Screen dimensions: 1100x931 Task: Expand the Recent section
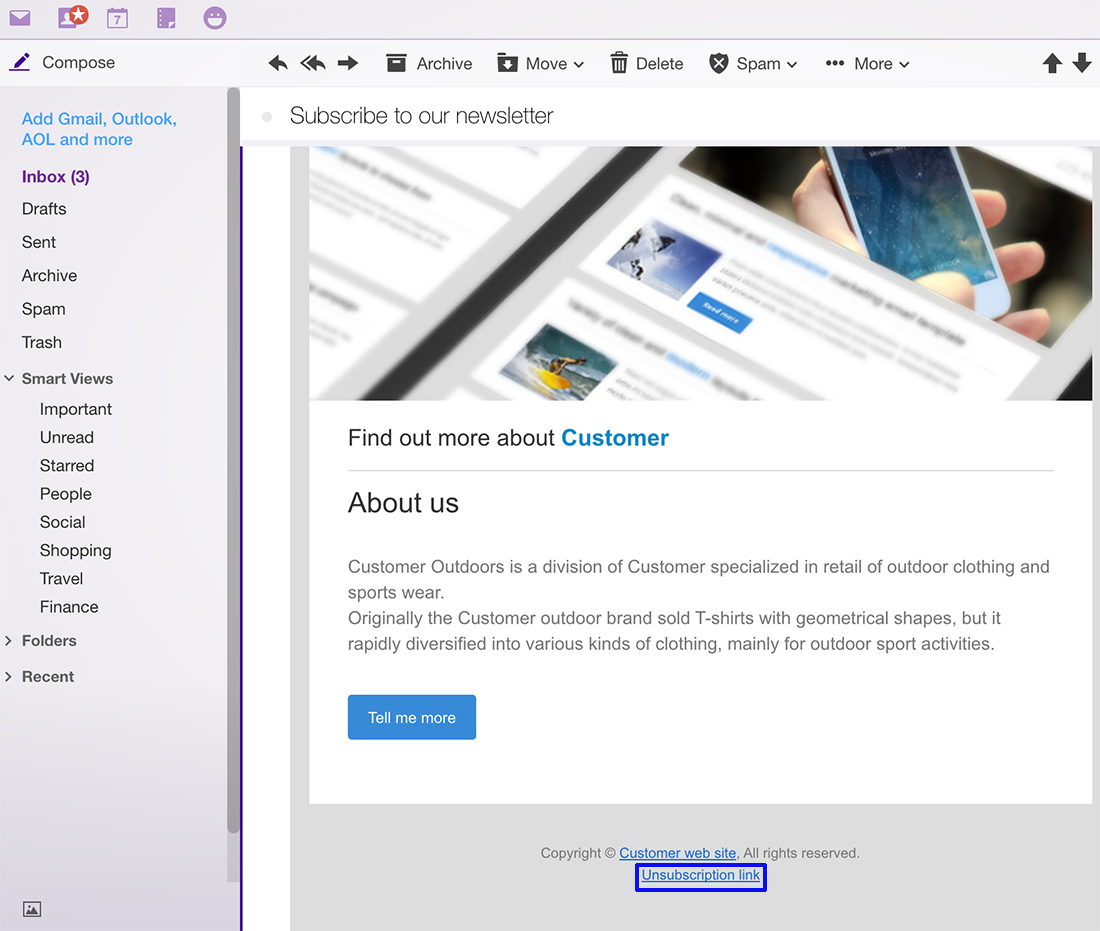click(8, 676)
